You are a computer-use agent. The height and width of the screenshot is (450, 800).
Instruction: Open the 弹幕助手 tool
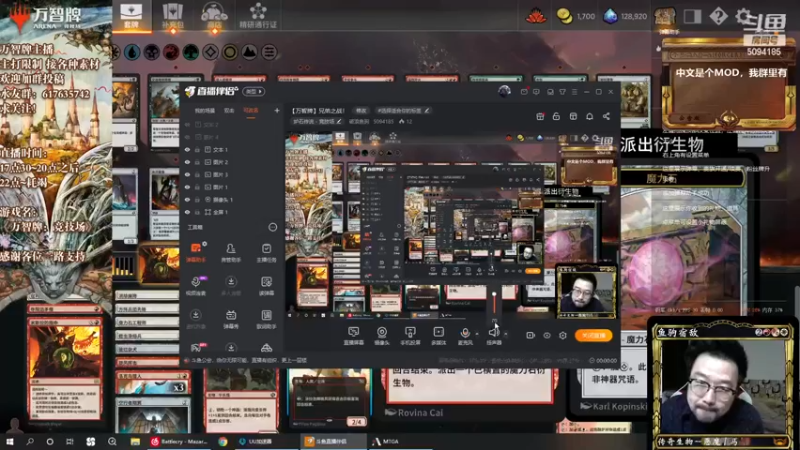point(196,253)
